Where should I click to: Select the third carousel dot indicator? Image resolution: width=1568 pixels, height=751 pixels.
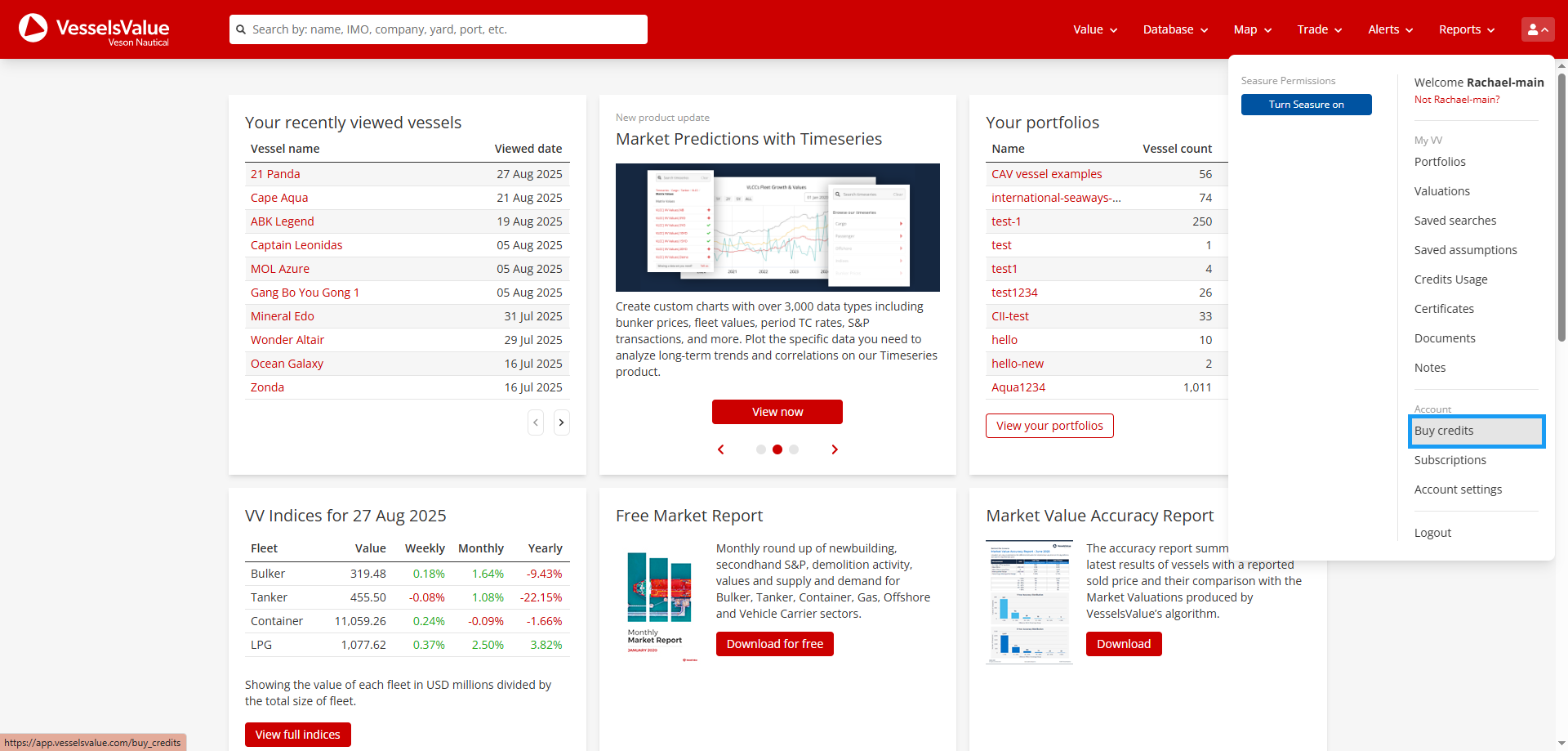[x=794, y=449]
